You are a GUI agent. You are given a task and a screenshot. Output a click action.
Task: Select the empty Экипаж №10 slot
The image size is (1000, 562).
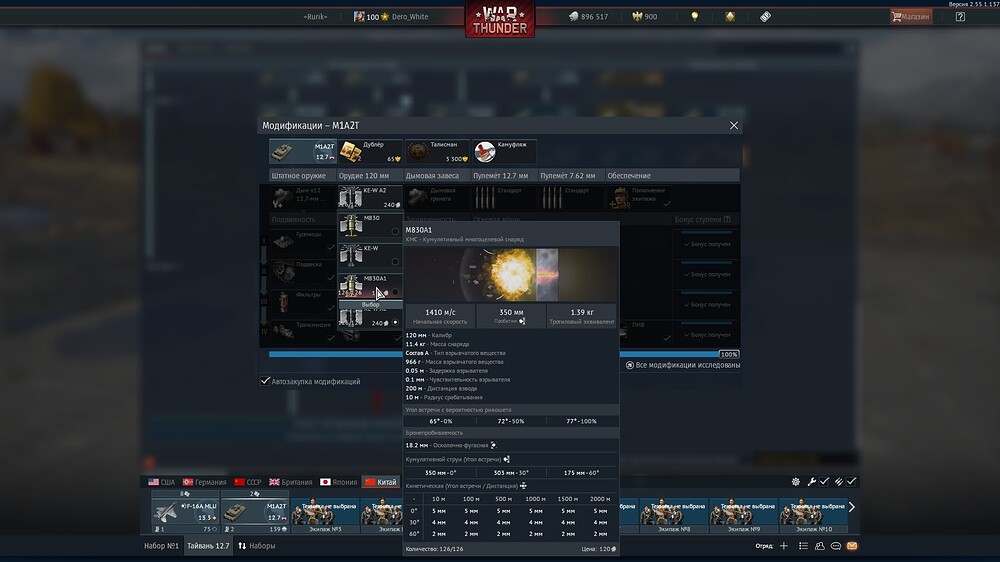tap(813, 516)
